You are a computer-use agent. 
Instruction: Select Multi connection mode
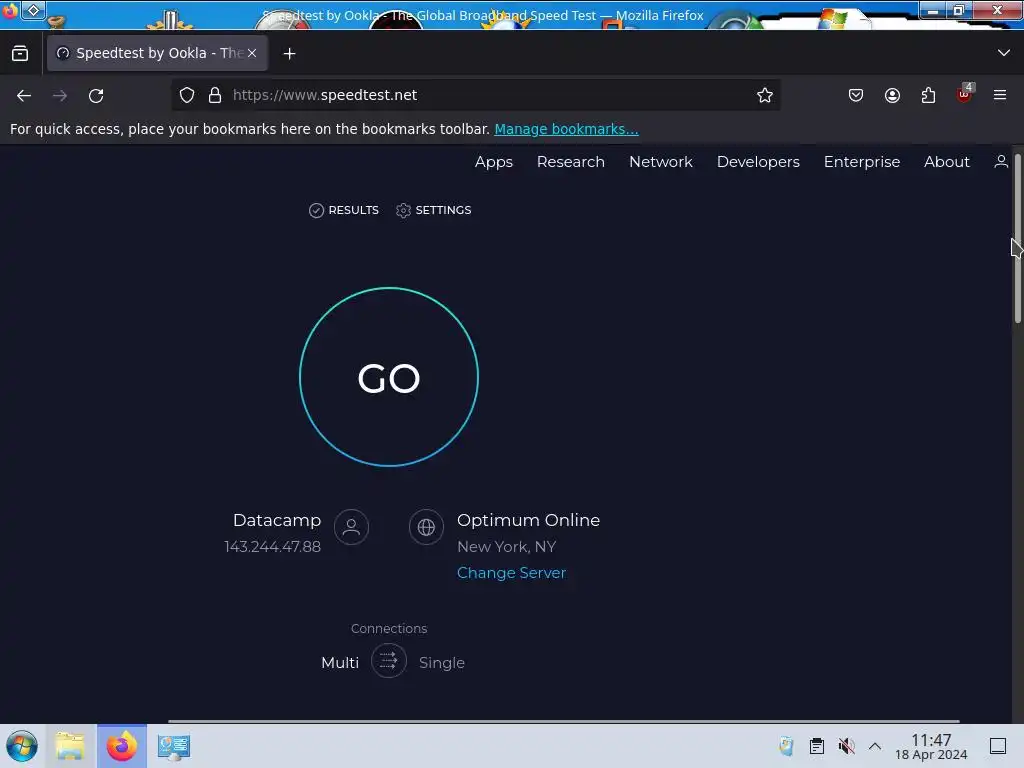pos(340,662)
